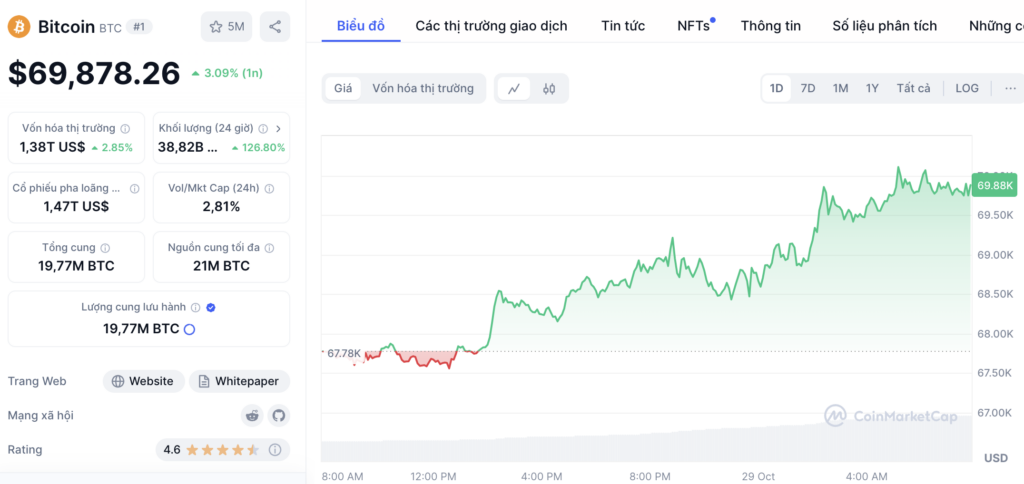The height and width of the screenshot is (484, 1024).
Task: Open info icon beside Lượng cung lưu hành
Action: (197, 307)
